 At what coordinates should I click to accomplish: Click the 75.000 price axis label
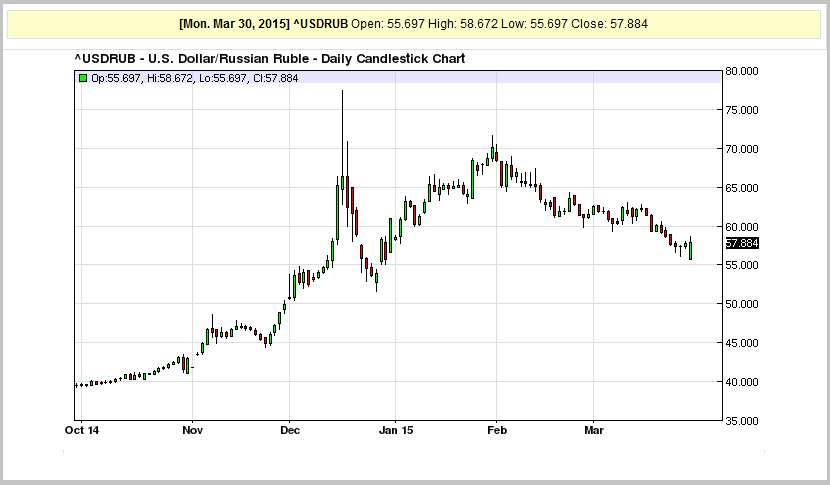(742, 110)
